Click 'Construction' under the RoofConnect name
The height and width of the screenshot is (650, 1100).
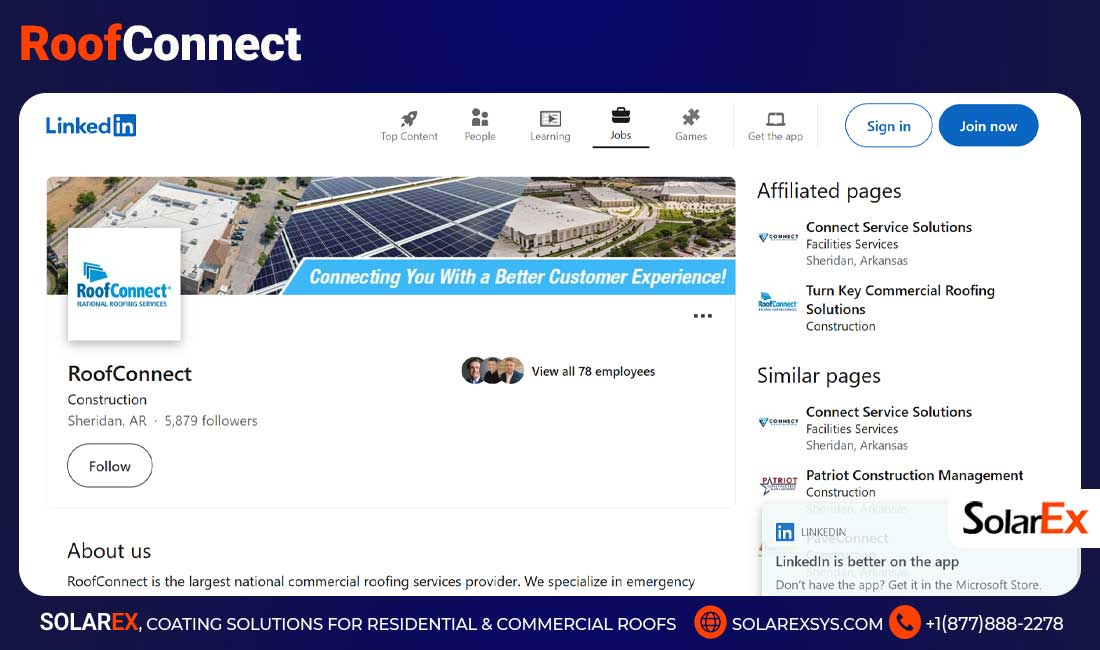click(107, 400)
